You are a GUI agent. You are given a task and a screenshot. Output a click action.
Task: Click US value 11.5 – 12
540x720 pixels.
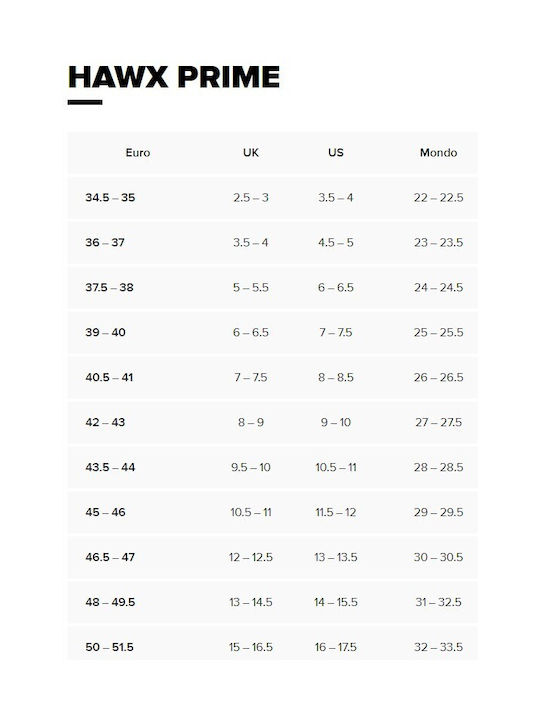(x=336, y=512)
